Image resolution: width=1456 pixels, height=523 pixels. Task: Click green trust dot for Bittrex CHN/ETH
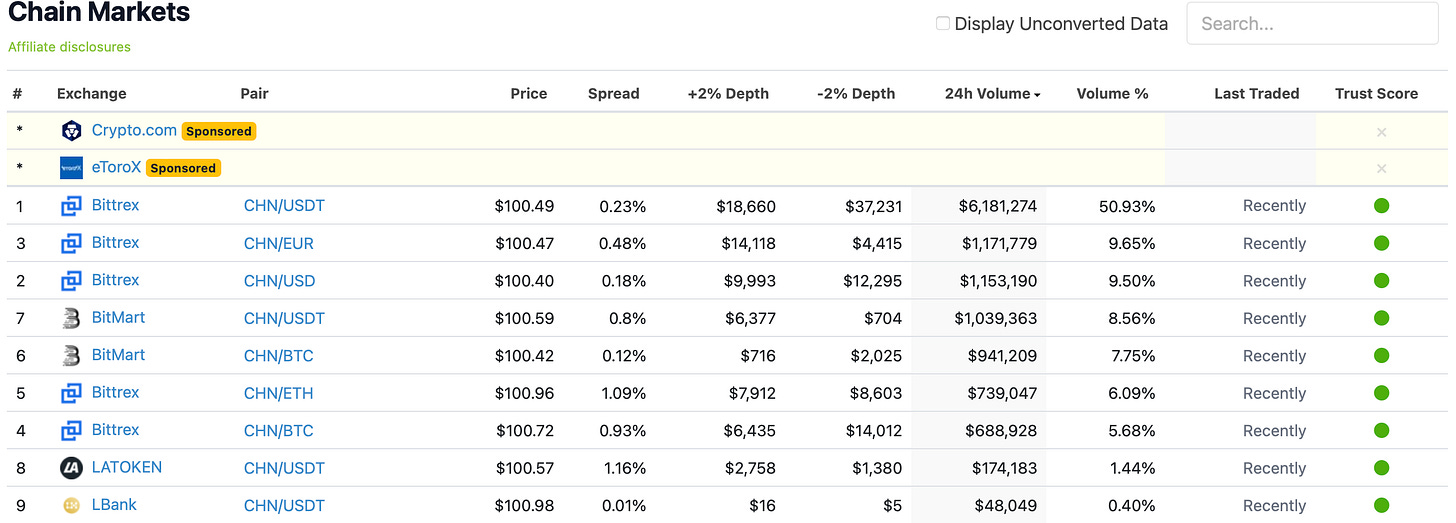tap(1381, 393)
